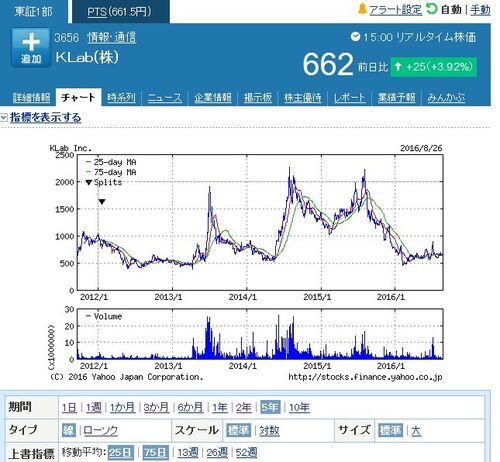This screenshot has height=462, width=500.
Task: Open the 指標を表示する link
Action: tap(45, 117)
